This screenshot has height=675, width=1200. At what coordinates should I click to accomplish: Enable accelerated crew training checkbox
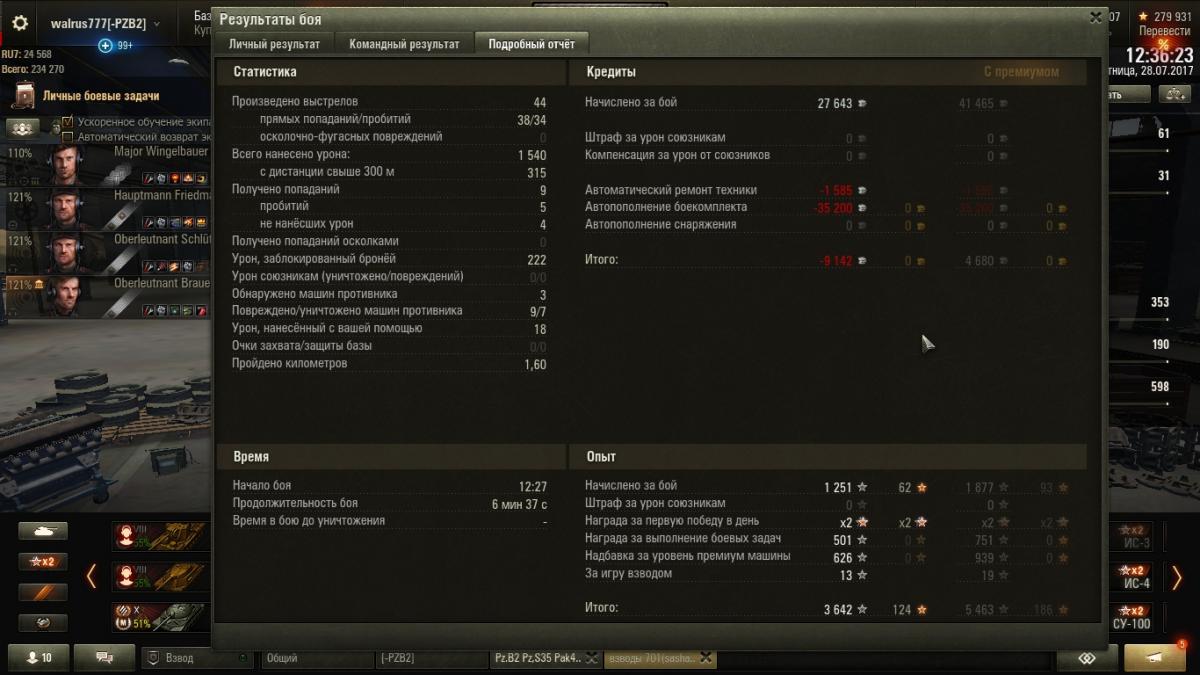tap(68, 122)
